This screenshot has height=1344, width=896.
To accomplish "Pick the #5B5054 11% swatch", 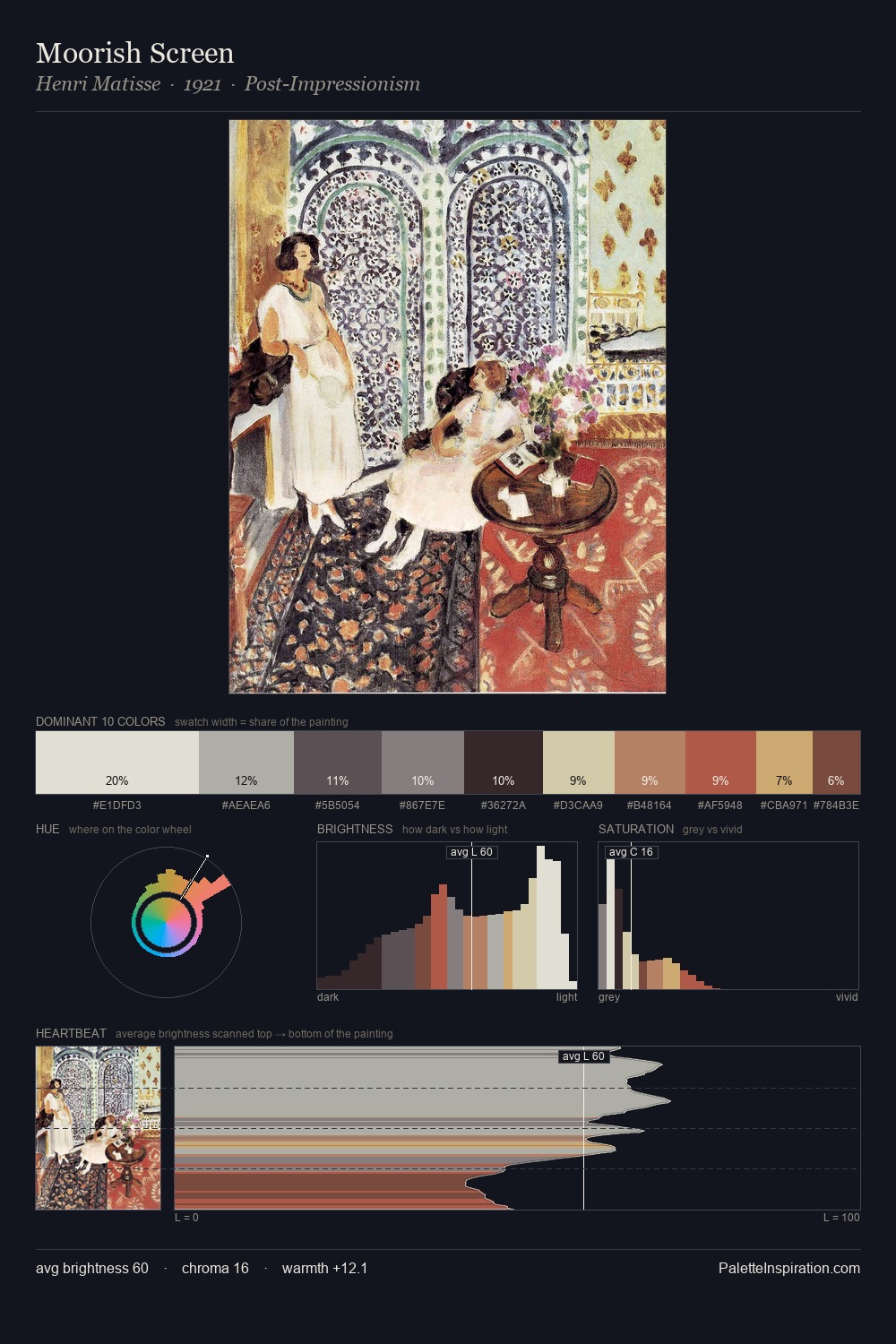I will coord(338,762).
